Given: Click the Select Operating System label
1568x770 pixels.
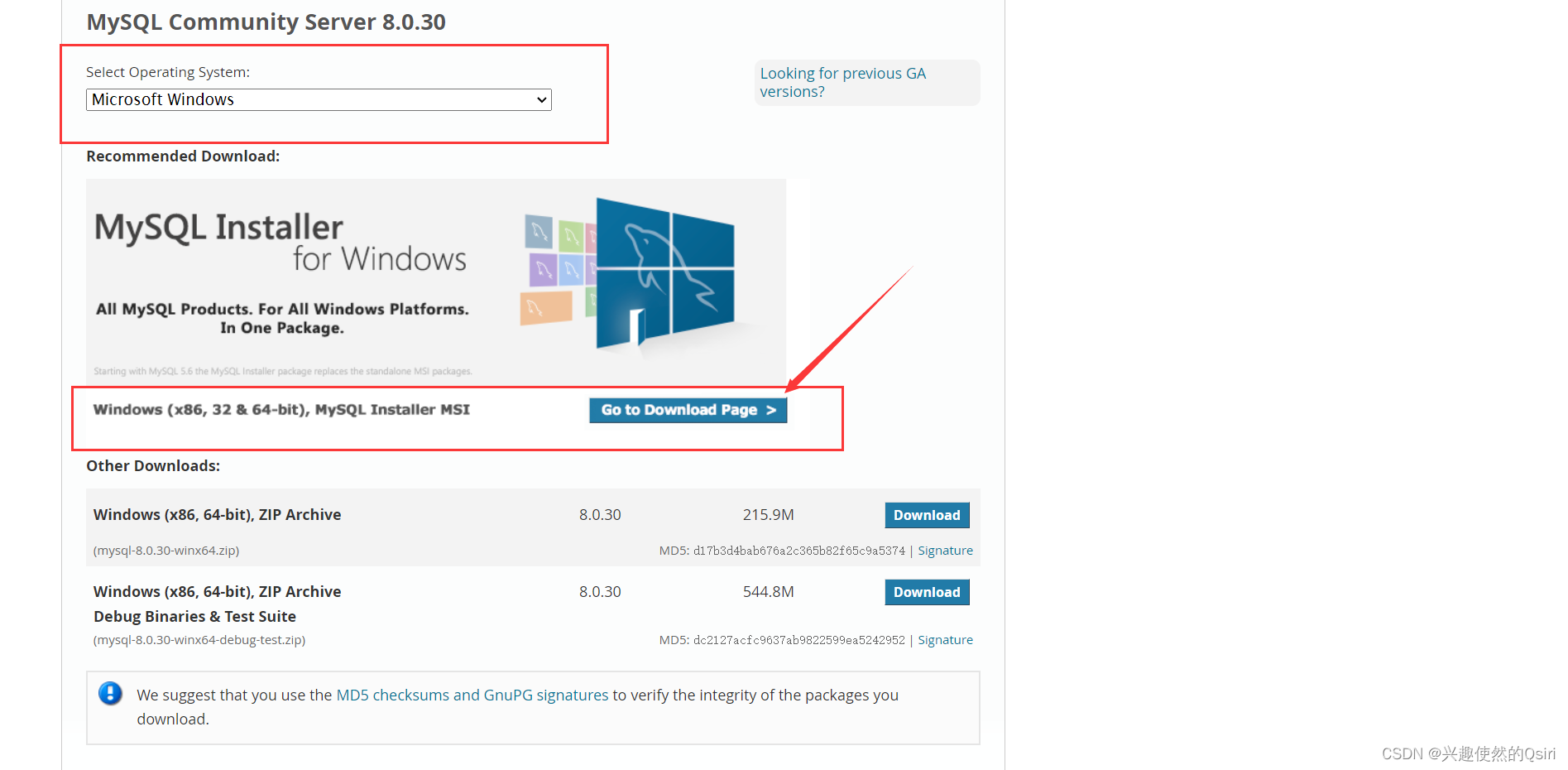Looking at the screenshot, I should pos(168,72).
